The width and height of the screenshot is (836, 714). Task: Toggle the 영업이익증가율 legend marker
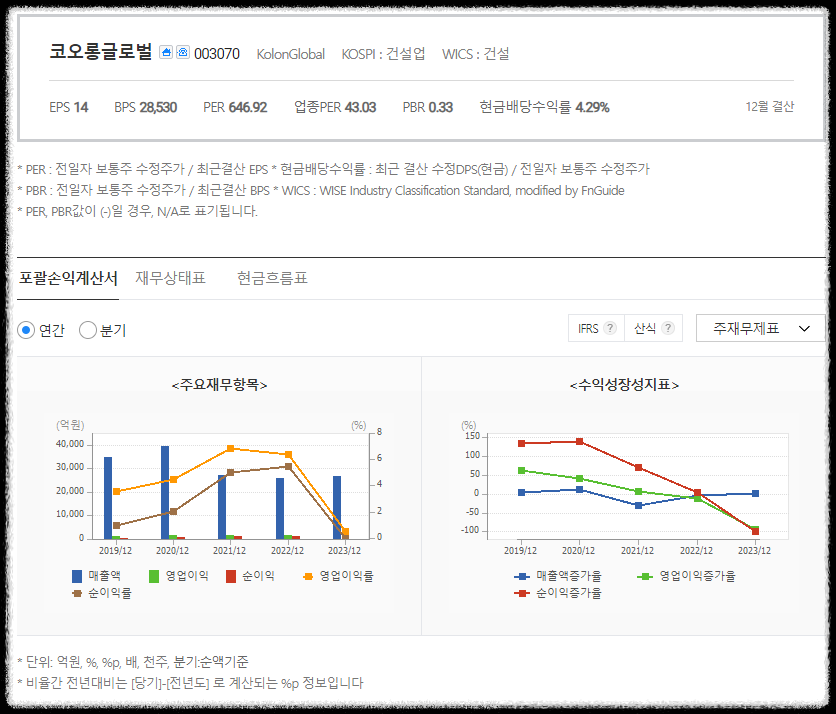[x=645, y=576]
